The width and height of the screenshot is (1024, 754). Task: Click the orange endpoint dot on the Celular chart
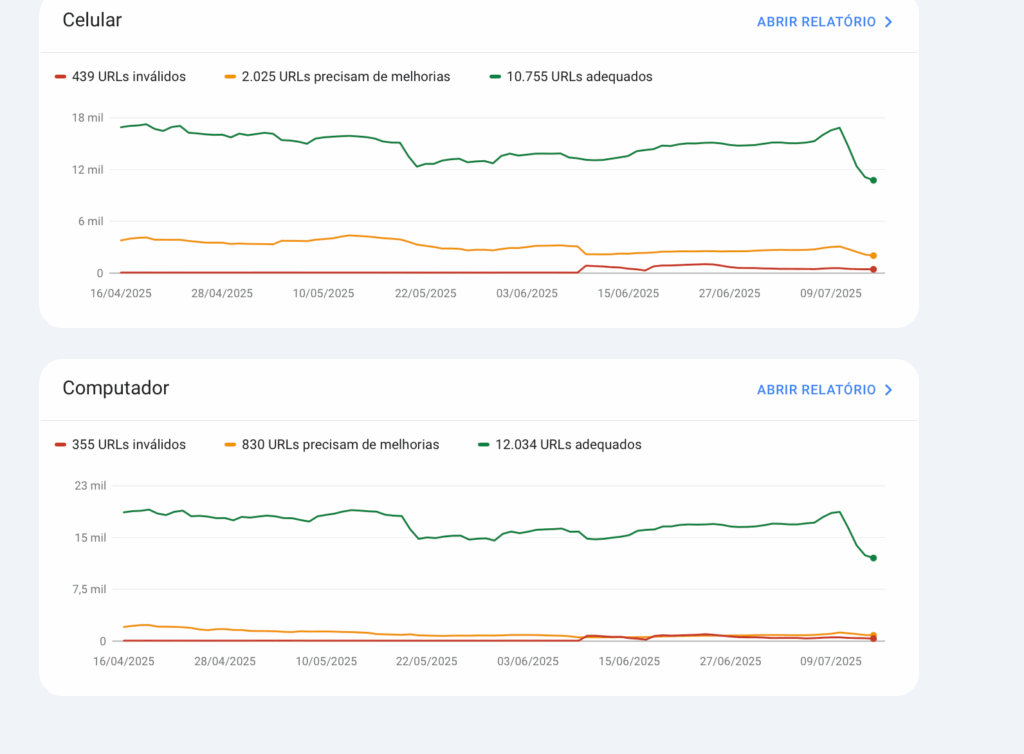pos(873,256)
